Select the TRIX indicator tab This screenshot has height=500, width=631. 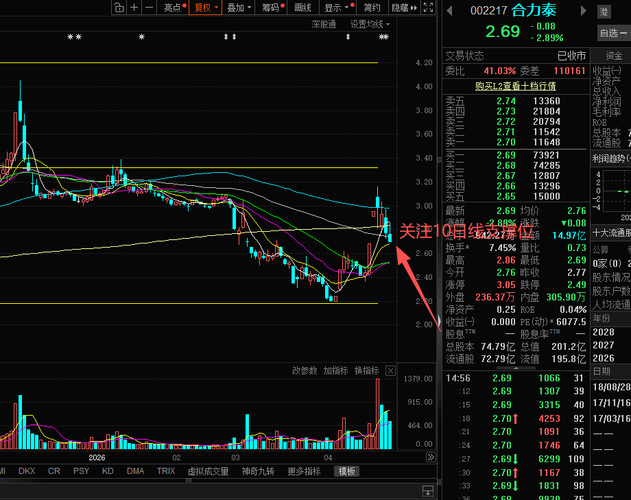166,471
